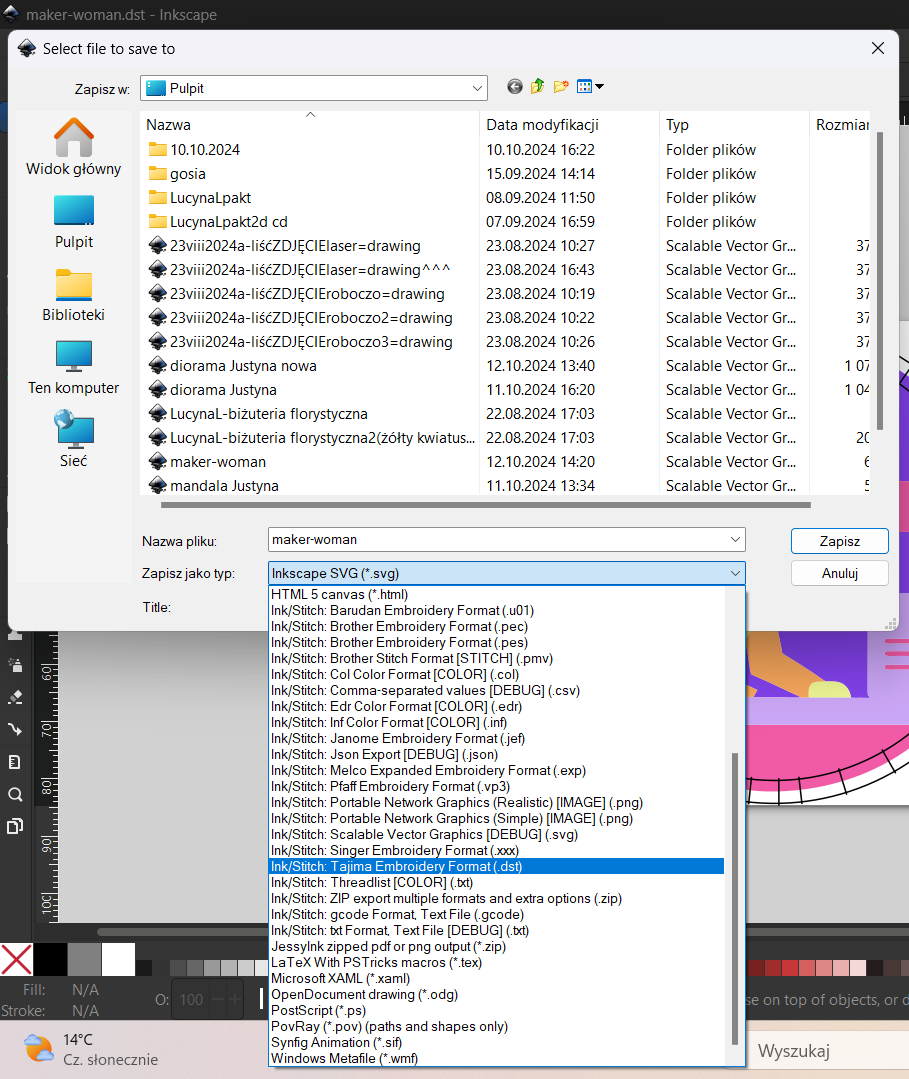Choose Barudan Embroidery Format (.u01)
909x1079 pixels.
coord(496,610)
